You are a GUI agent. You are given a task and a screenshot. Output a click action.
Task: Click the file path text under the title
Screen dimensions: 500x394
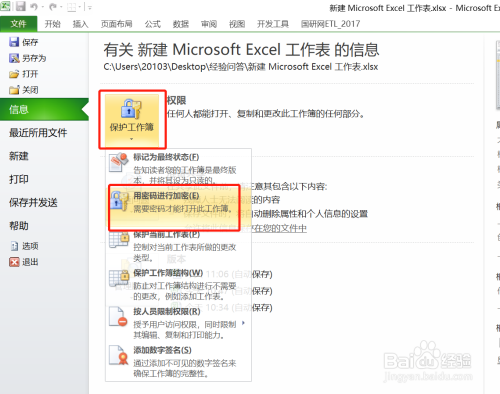(x=241, y=67)
